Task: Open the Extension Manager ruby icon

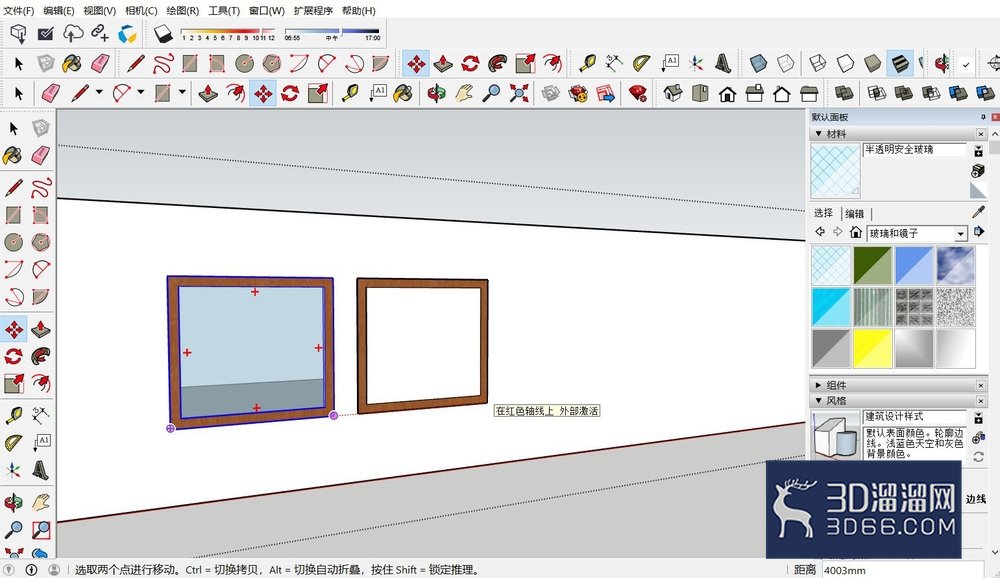Action: tap(637, 94)
